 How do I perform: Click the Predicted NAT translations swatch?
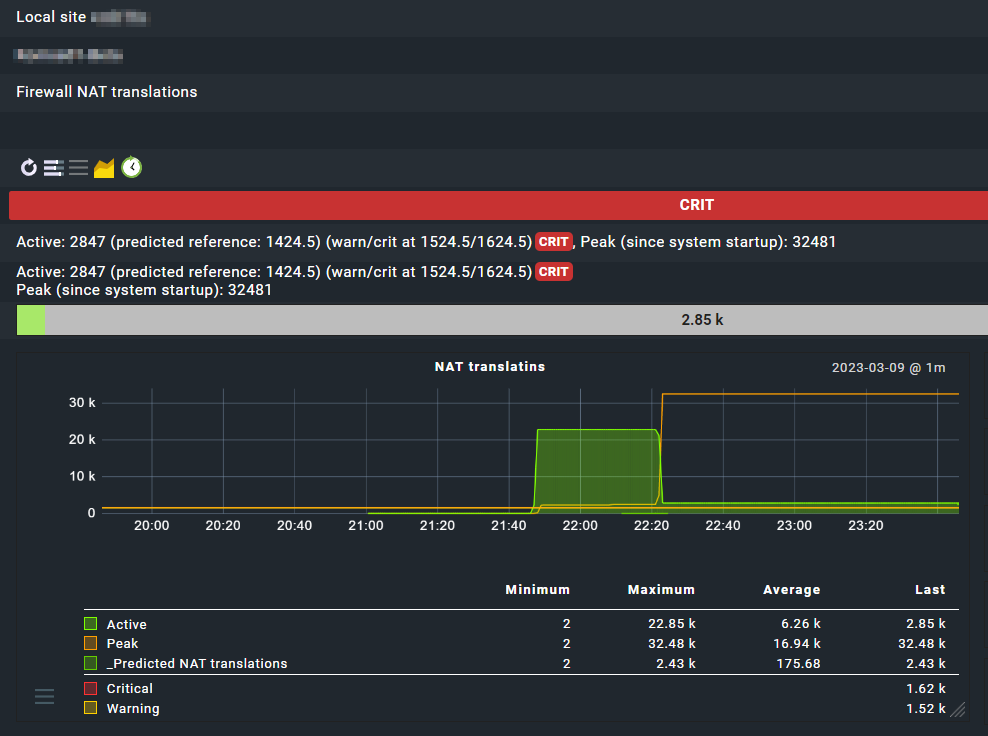point(91,663)
